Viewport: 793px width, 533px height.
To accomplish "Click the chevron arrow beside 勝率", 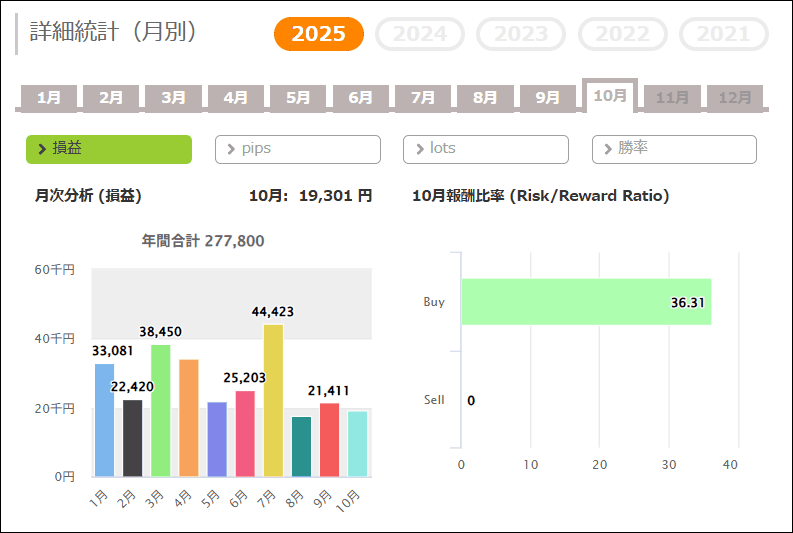I will (608, 149).
